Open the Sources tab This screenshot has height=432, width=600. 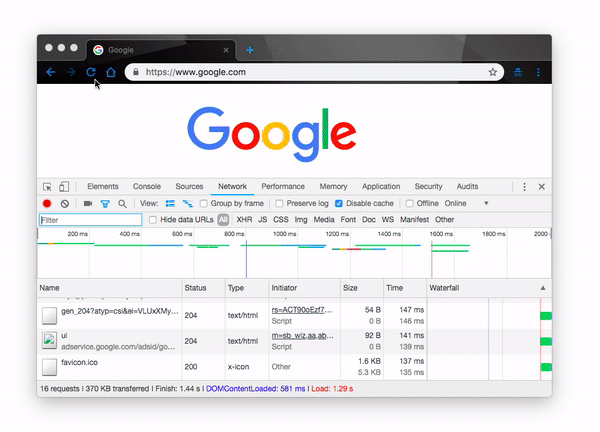click(189, 187)
